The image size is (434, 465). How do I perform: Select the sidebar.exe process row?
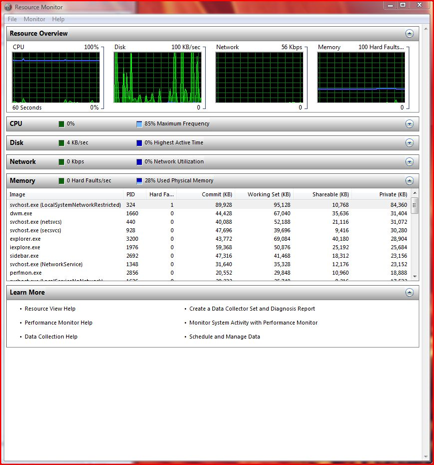[x=209, y=256]
